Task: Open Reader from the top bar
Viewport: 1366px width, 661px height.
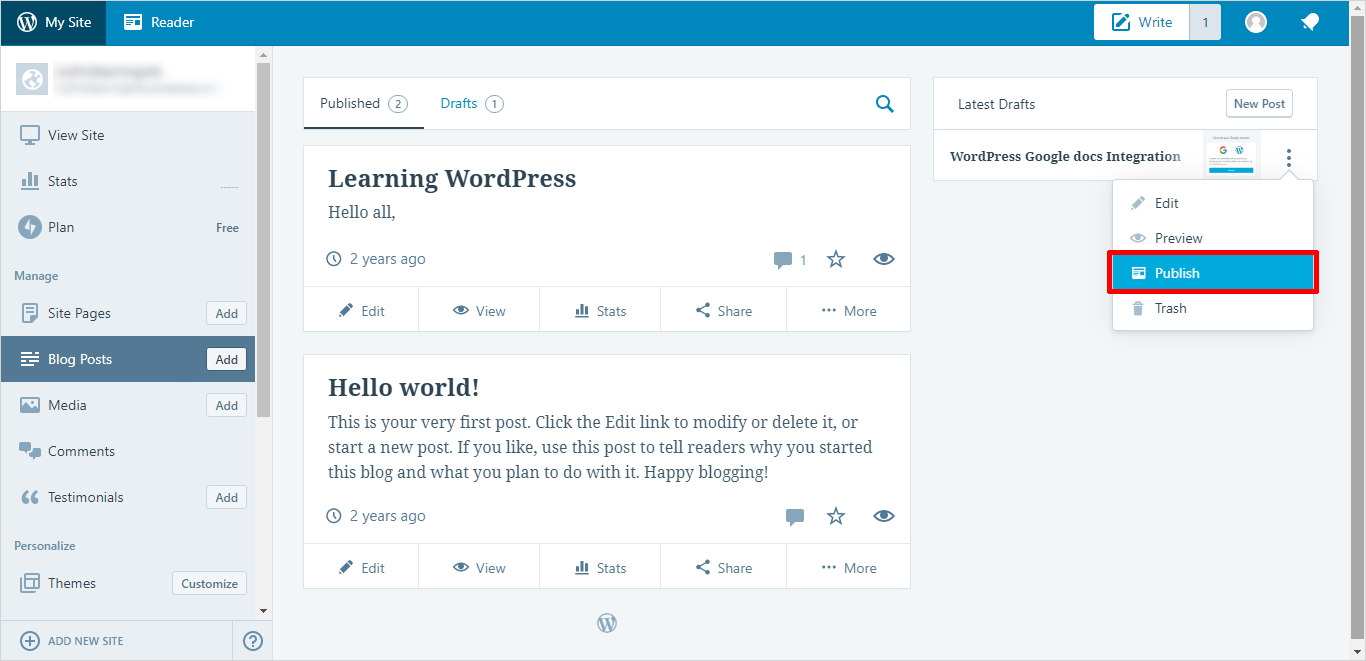Action: 159,22
